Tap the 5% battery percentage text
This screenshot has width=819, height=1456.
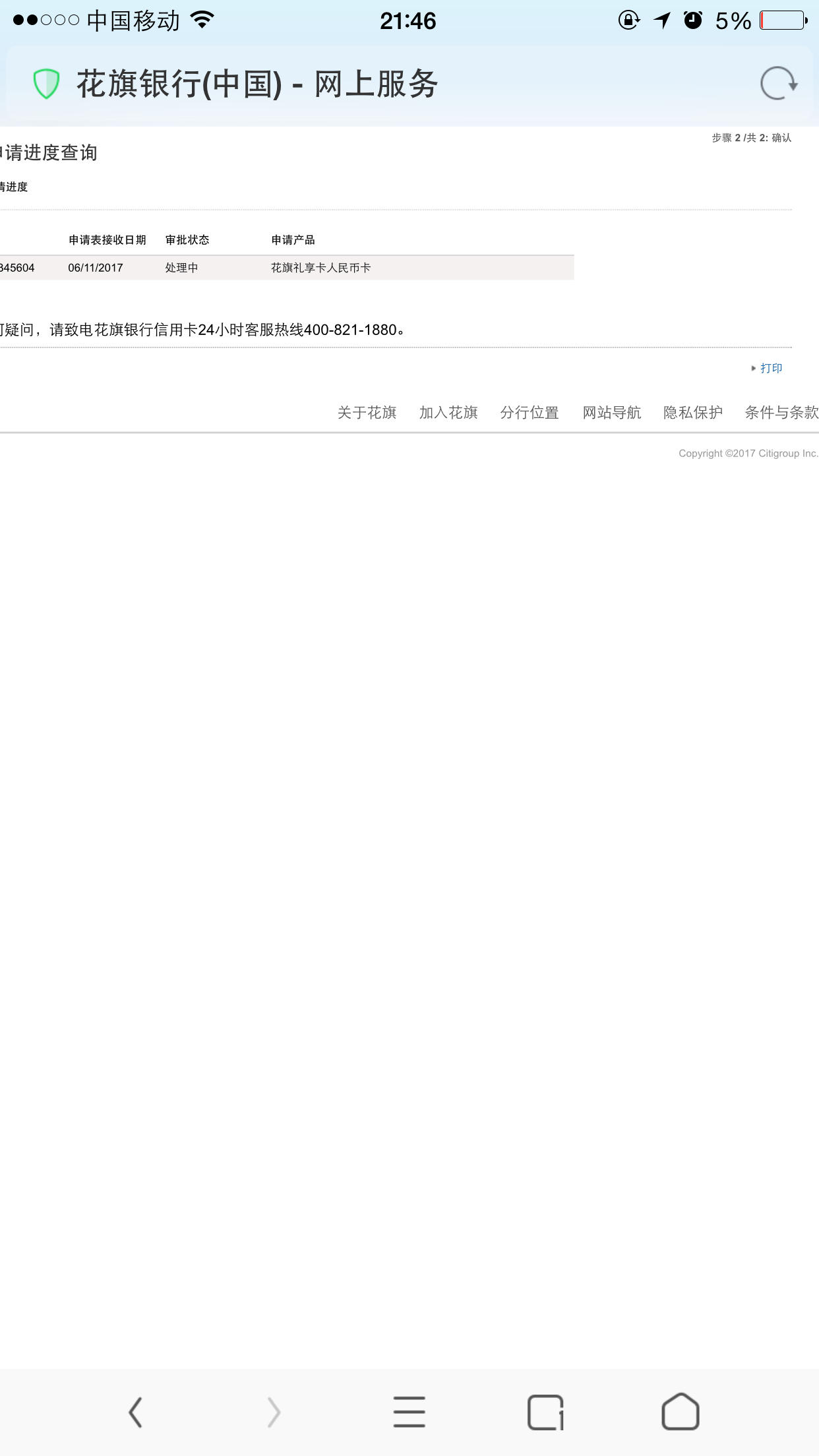tap(733, 21)
